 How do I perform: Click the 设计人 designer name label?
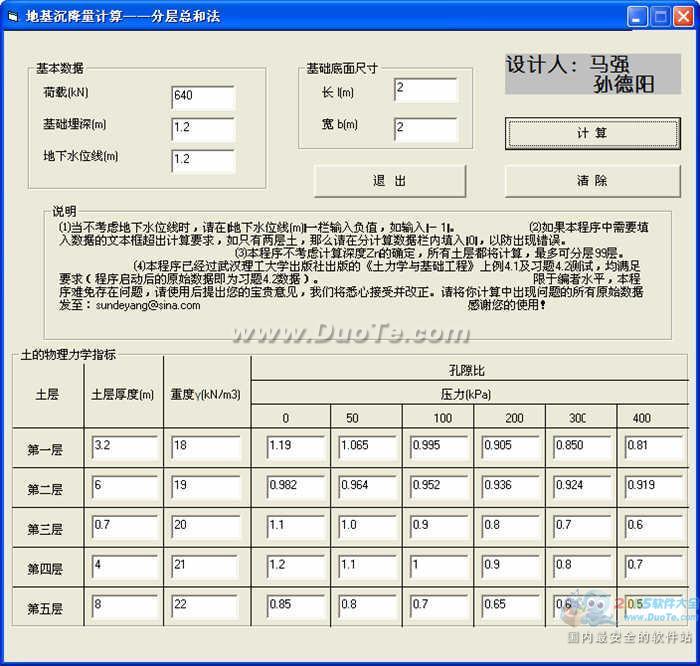(592, 74)
